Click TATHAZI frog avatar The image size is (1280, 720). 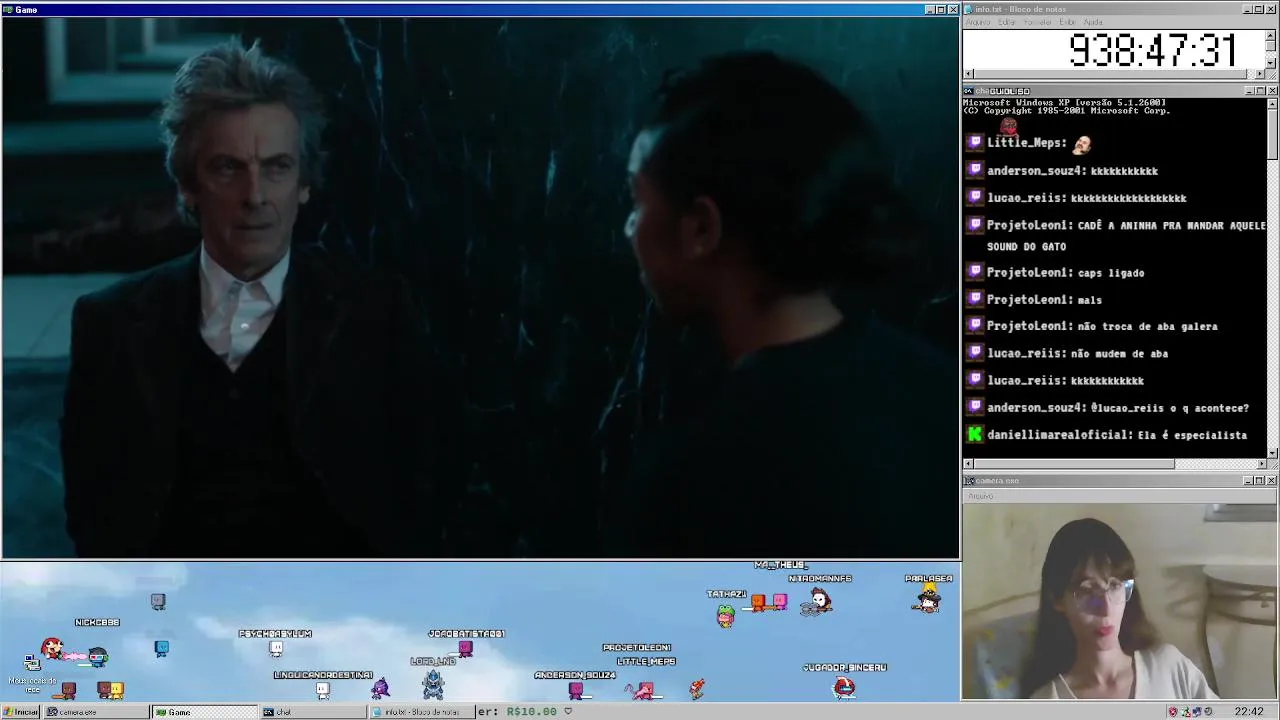point(726,615)
